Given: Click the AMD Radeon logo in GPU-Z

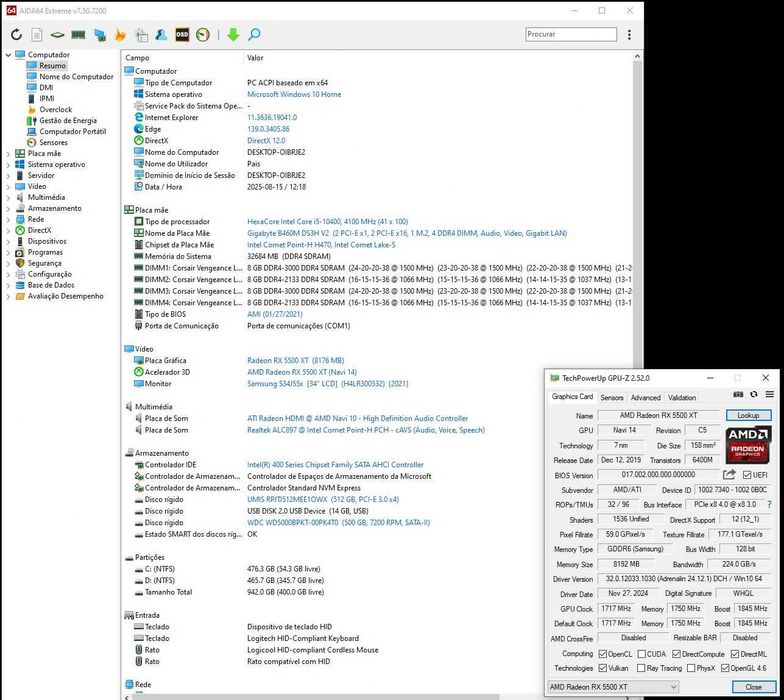Looking at the screenshot, I should point(748,444).
